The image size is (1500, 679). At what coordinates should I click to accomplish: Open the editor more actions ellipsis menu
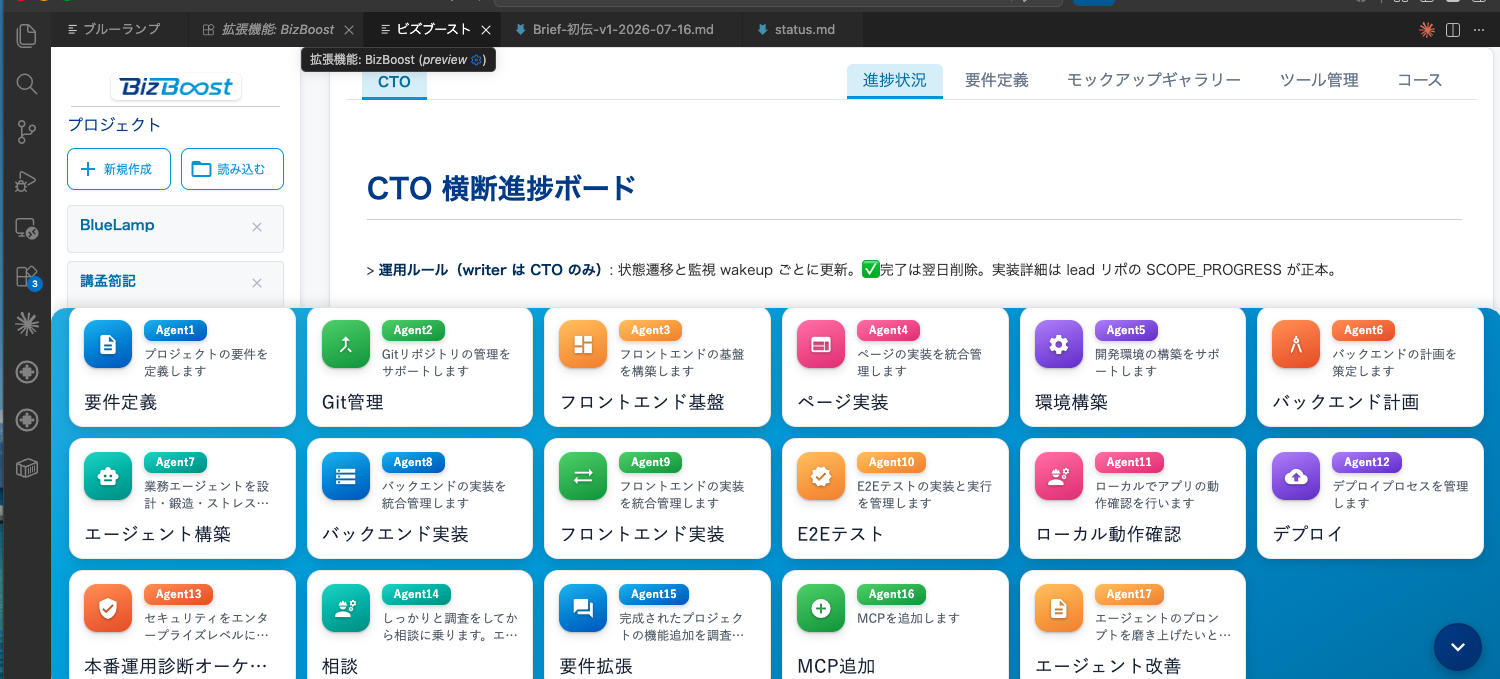(x=1480, y=30)
